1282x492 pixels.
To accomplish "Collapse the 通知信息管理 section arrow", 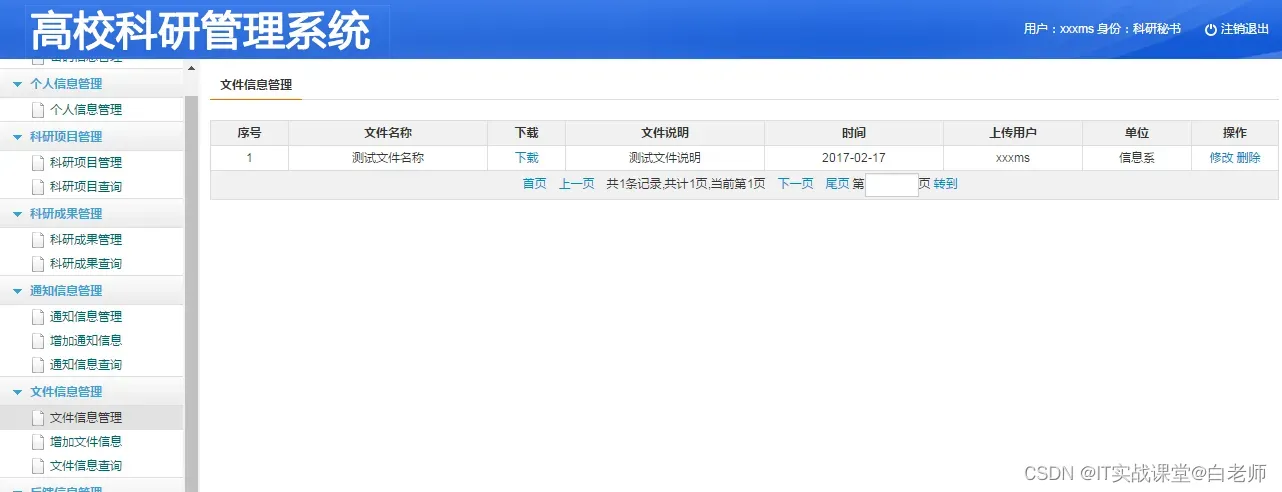I will click(17, 292).
